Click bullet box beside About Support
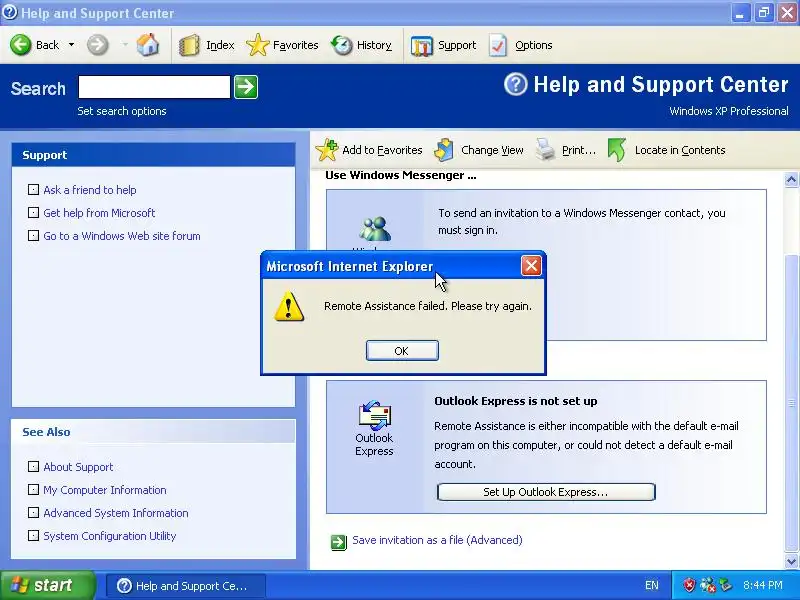 coord(33,467)
